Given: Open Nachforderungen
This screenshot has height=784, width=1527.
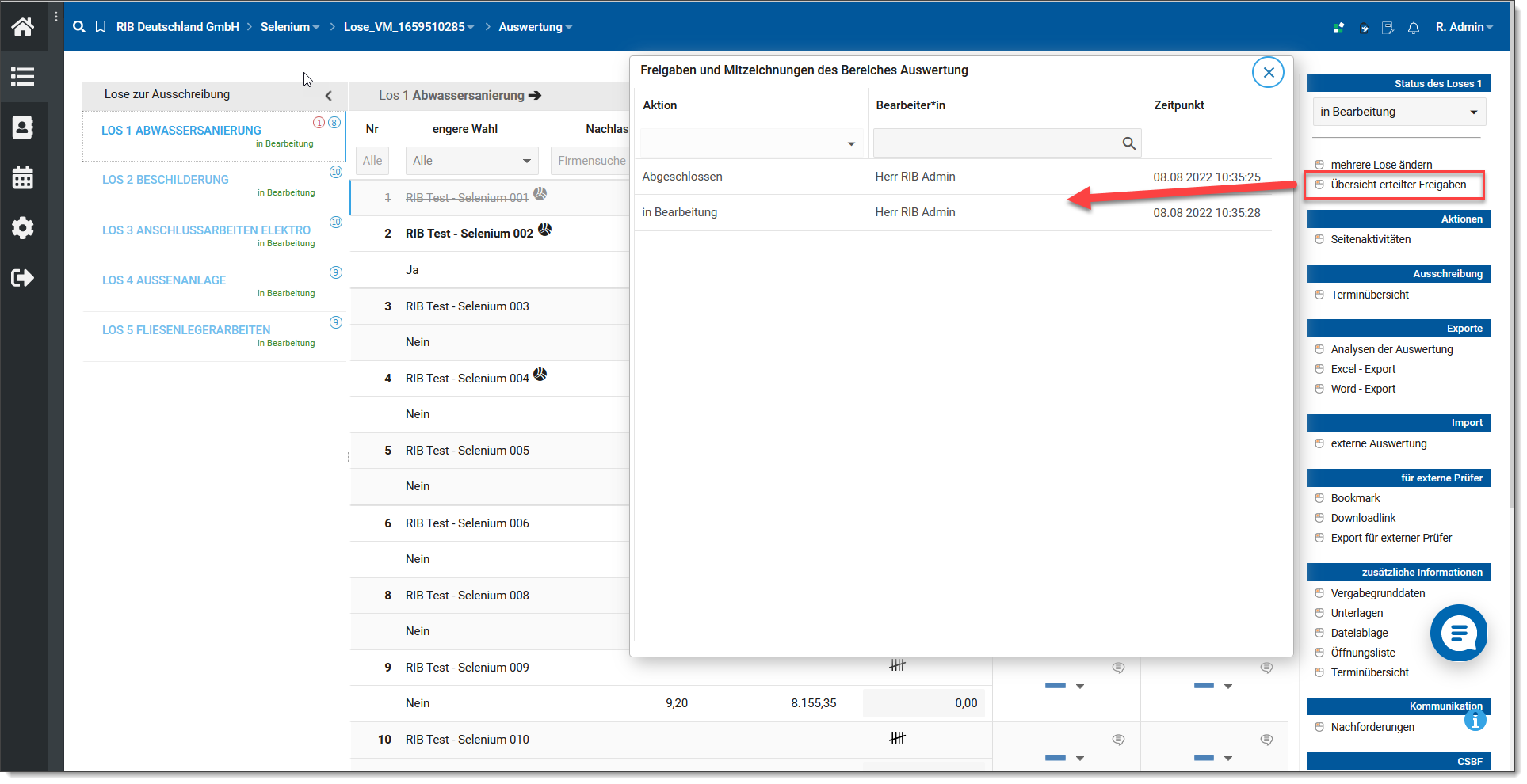Looking at the screenshot, I should click(1372, 727).
